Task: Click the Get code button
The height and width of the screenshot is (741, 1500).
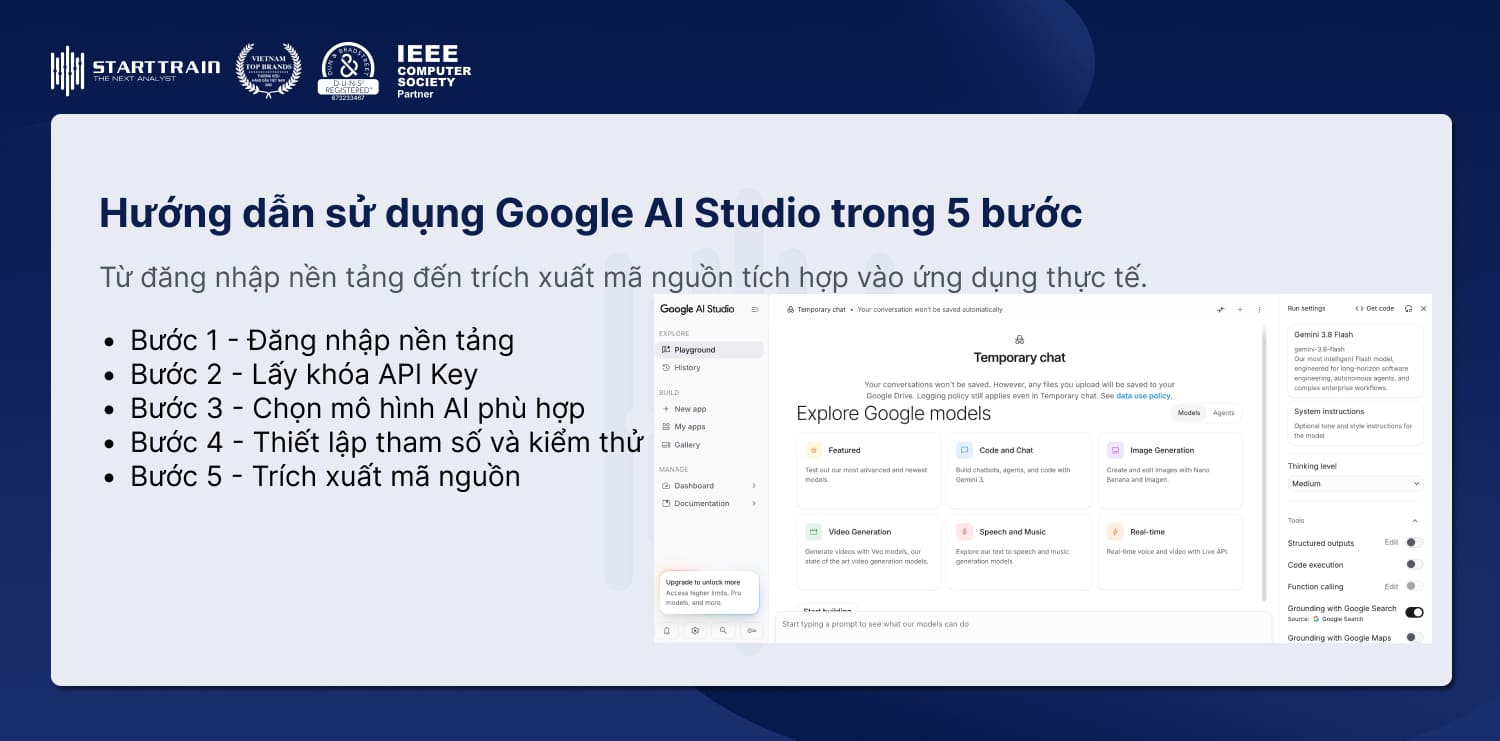Action: coord(1374,309)
